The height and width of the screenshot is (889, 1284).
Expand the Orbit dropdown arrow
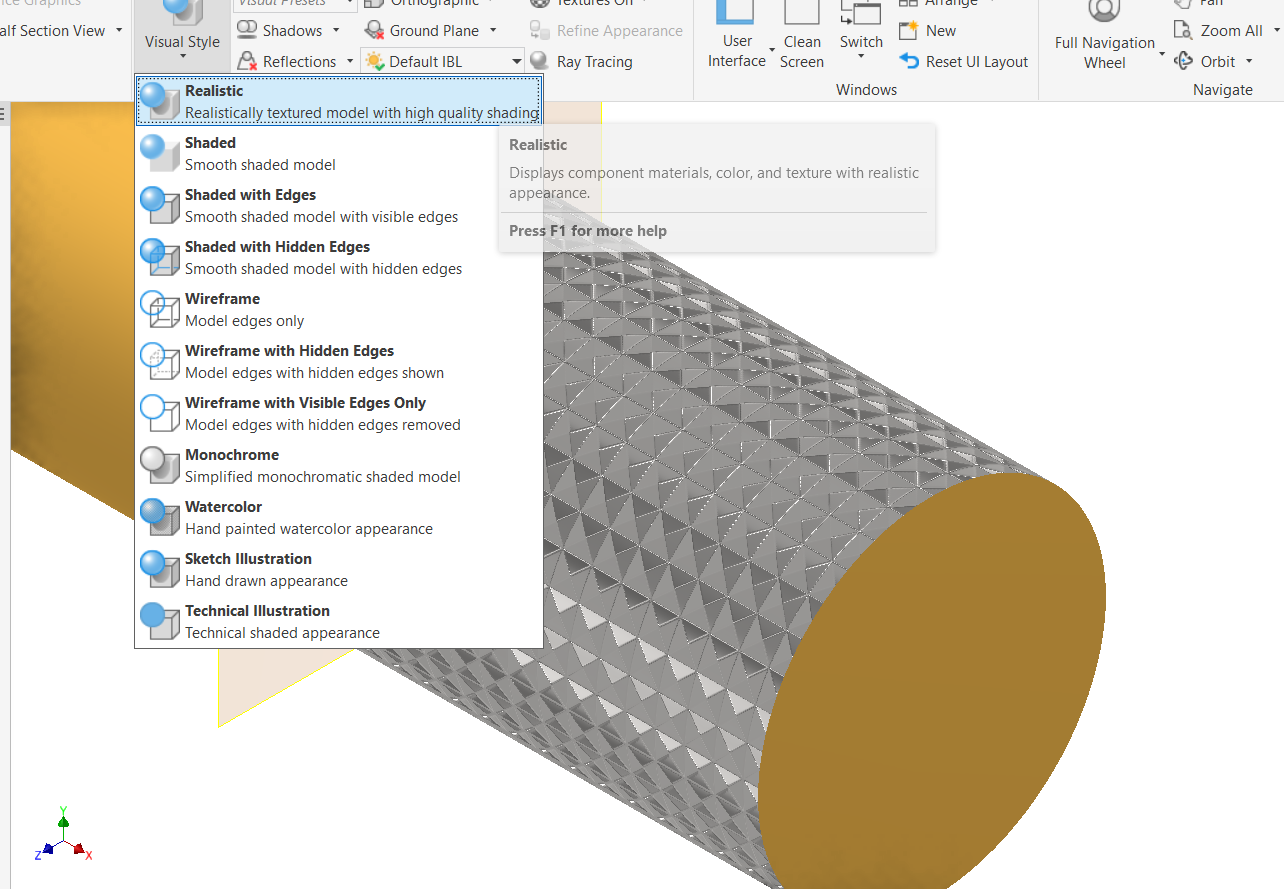tap(1250, 62)
